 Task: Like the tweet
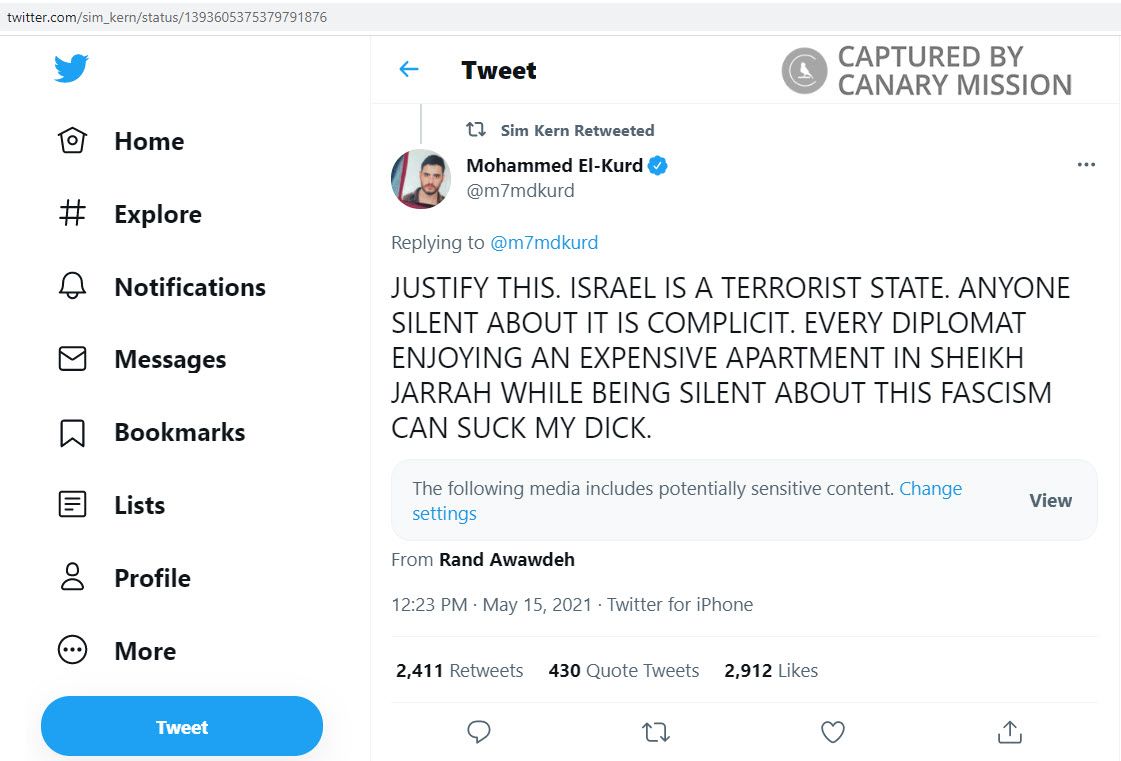click(x=832, y=732)
